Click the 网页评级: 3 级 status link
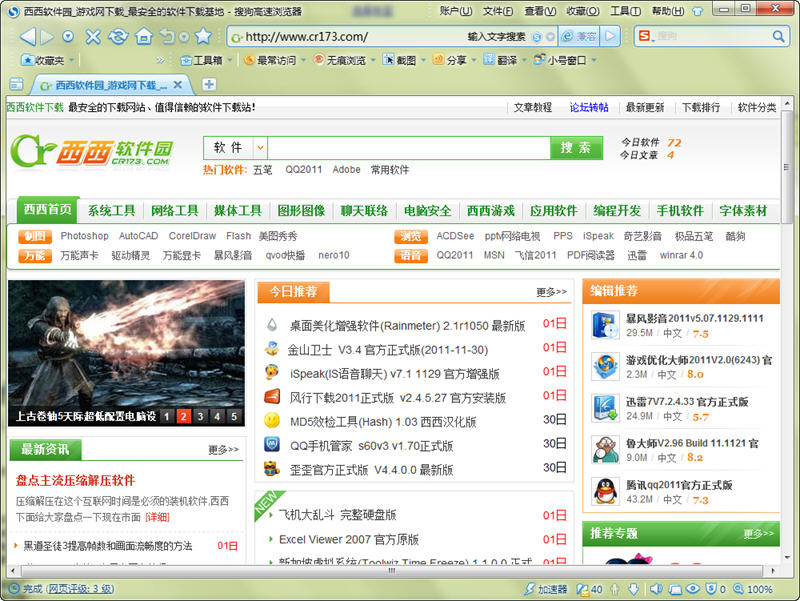Viewport: 800px width, 601px height. coord(80,589)
